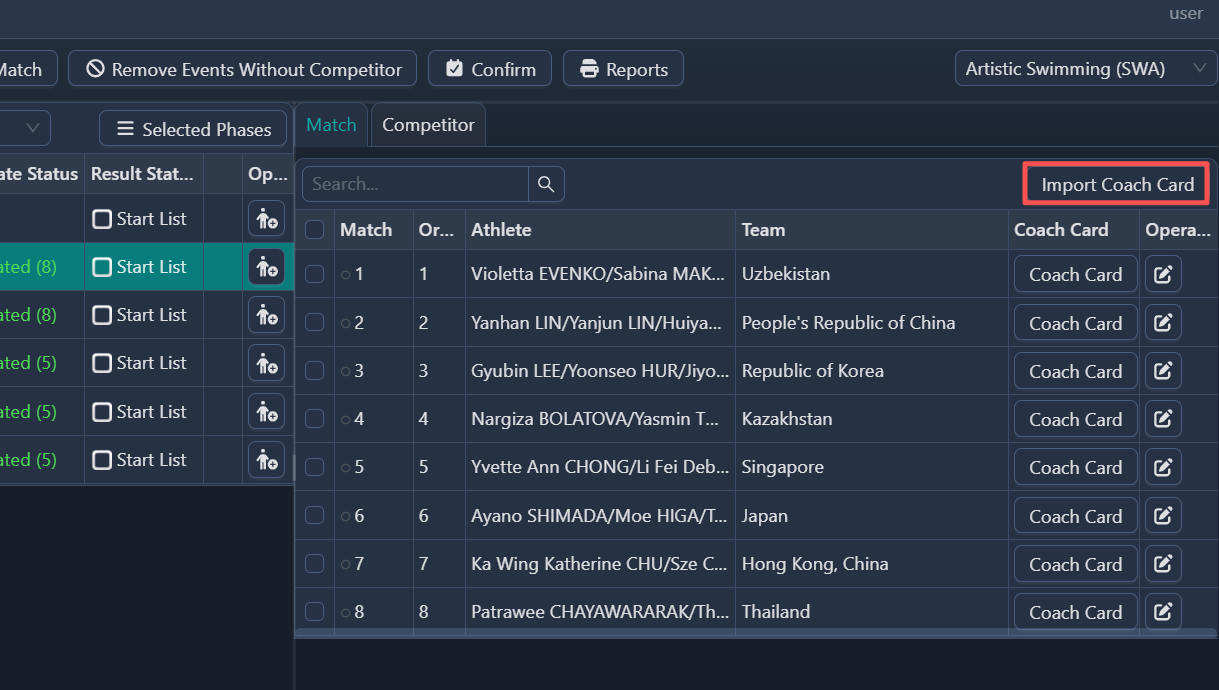Click into the Search field
The image size is (1219, 690).
coord(415,184)
